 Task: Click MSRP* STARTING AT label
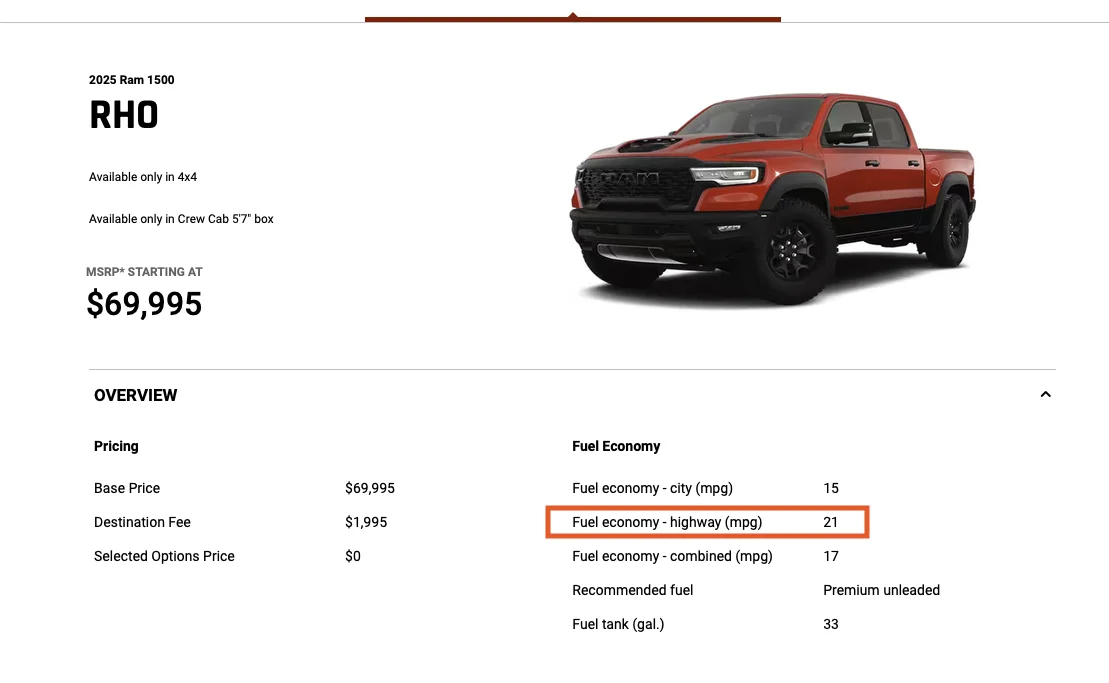pyautogui.click(x=144, y=272)
